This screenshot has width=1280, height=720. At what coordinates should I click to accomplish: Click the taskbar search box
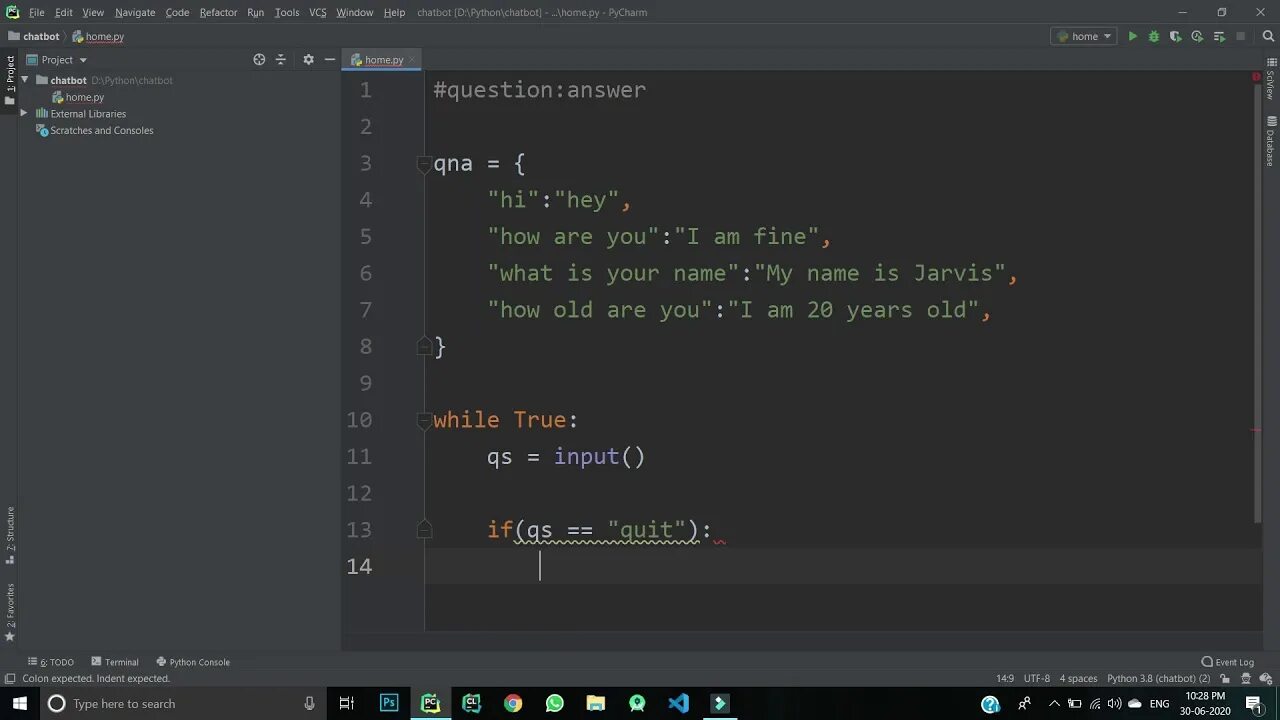point(182,703)
